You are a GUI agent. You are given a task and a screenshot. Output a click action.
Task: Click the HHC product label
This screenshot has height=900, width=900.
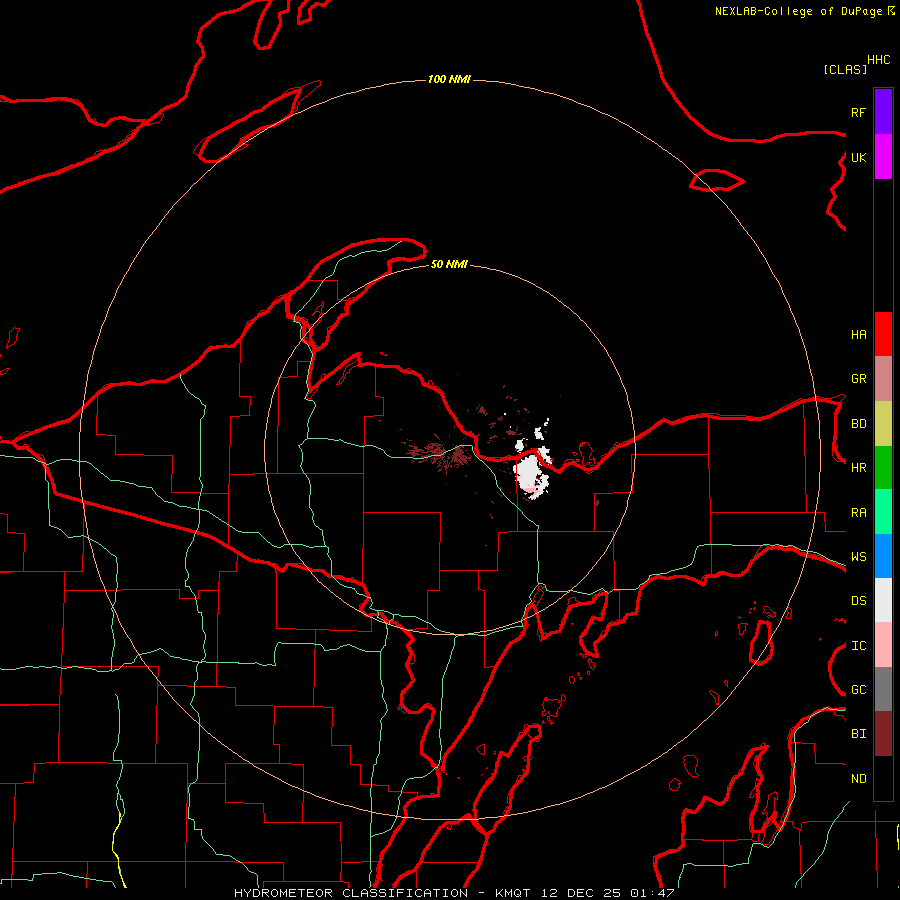click(x=879, y=60)
